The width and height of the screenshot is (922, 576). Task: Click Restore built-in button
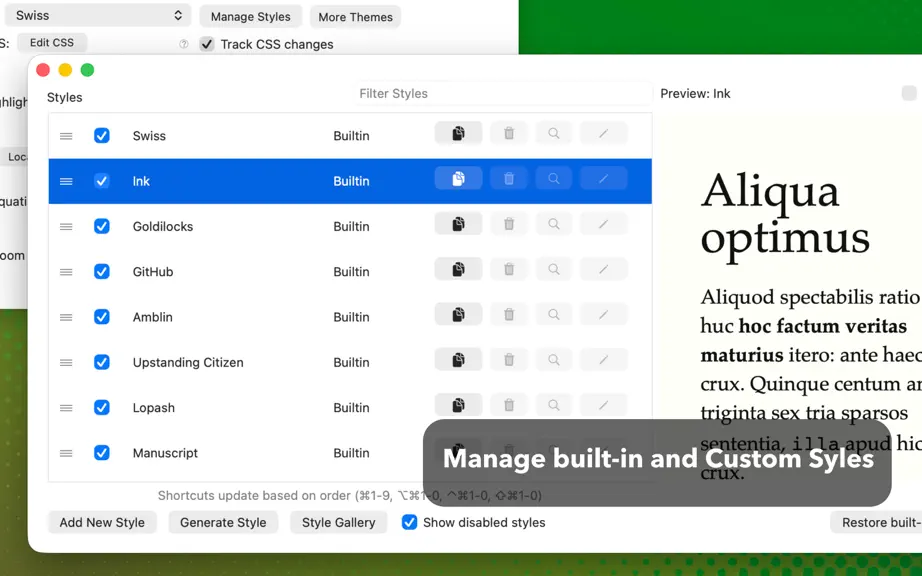click(876, 522)
